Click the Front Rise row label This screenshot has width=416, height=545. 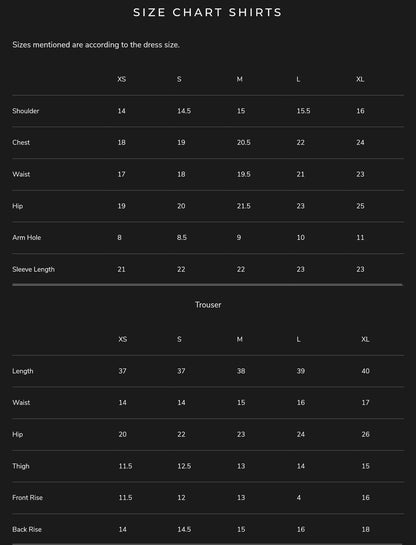tap(27, 498)
